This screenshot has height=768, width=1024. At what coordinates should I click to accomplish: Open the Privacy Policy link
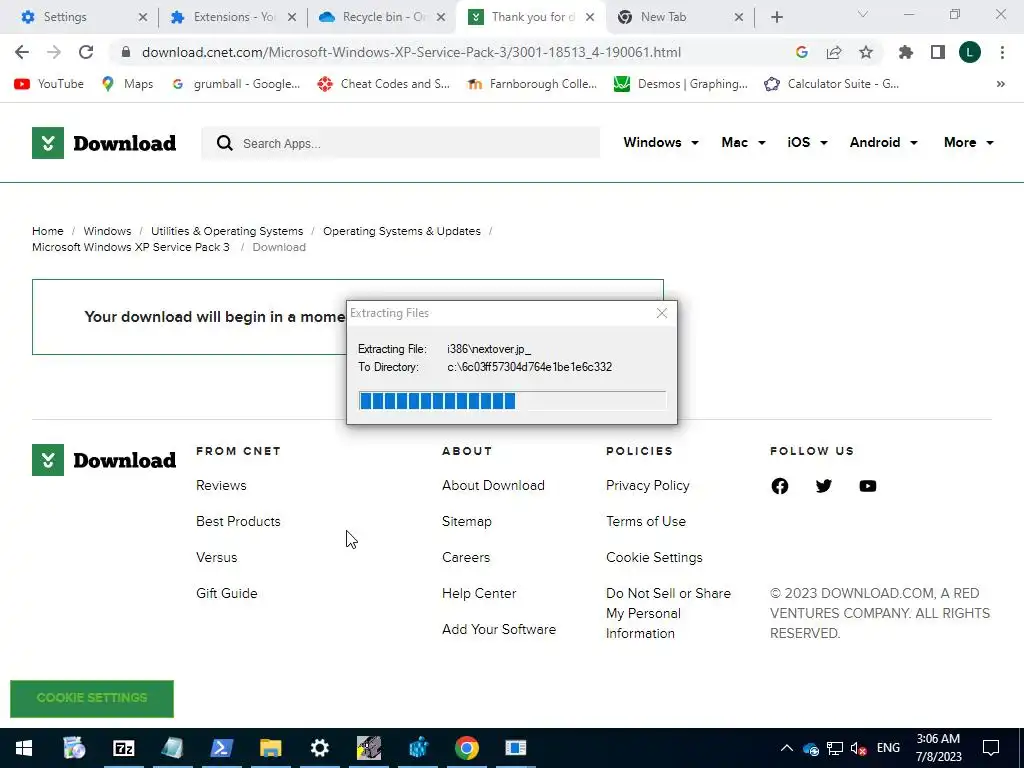pyautogui.click(x=647, y=486)
